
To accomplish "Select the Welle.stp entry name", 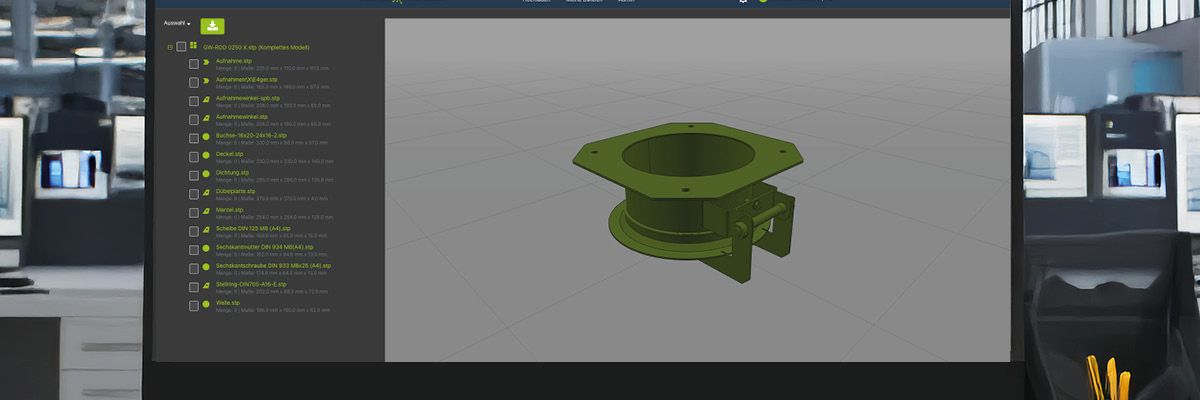I will pyautogui.click(x=228, y=303).
